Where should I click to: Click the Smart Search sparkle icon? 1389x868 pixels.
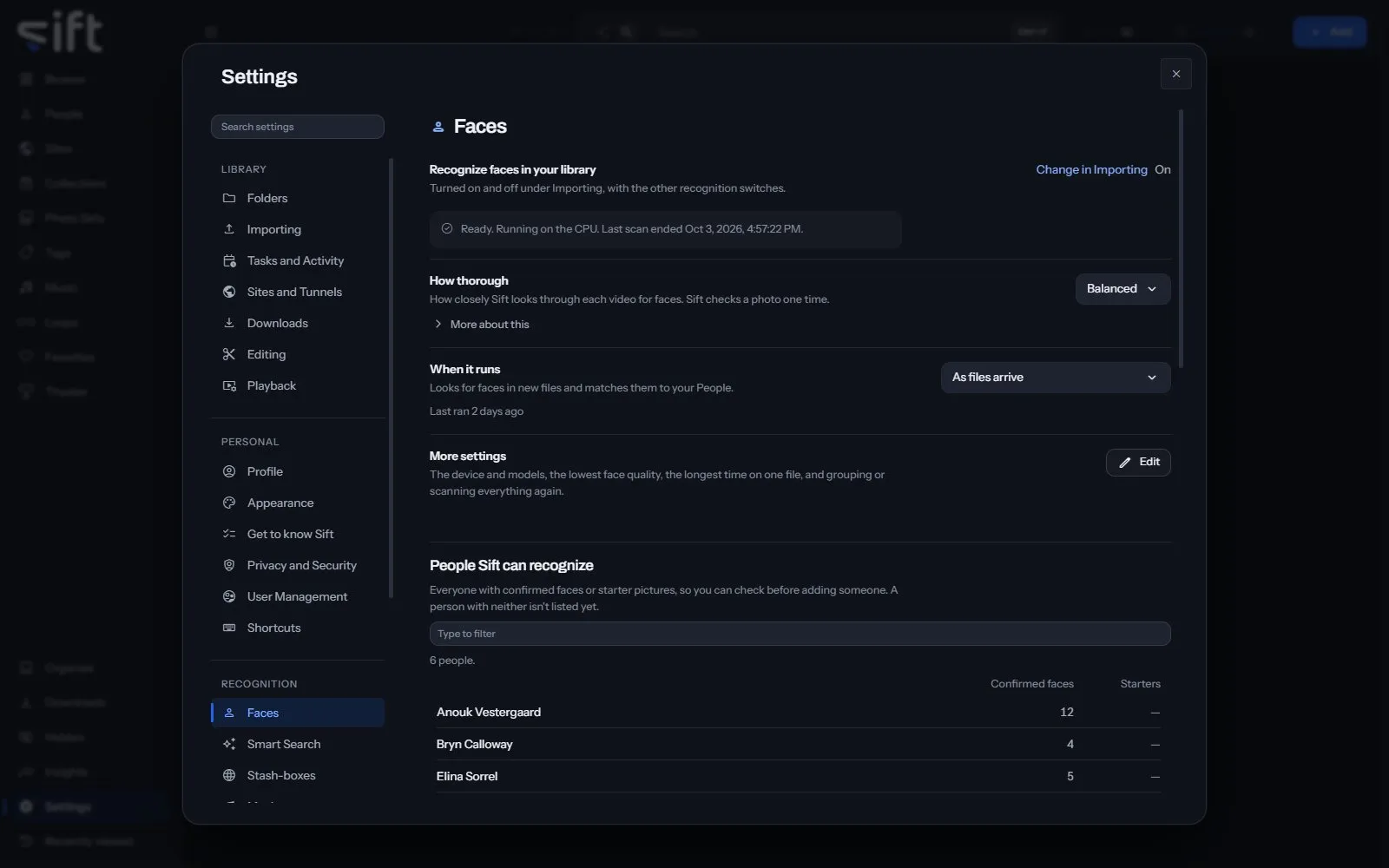point(229,744)
